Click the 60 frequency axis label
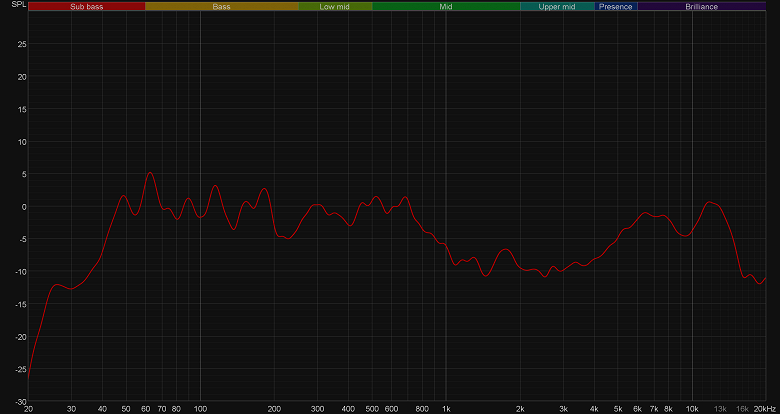This screenshot has height=414, width=780. click(145, 409)
